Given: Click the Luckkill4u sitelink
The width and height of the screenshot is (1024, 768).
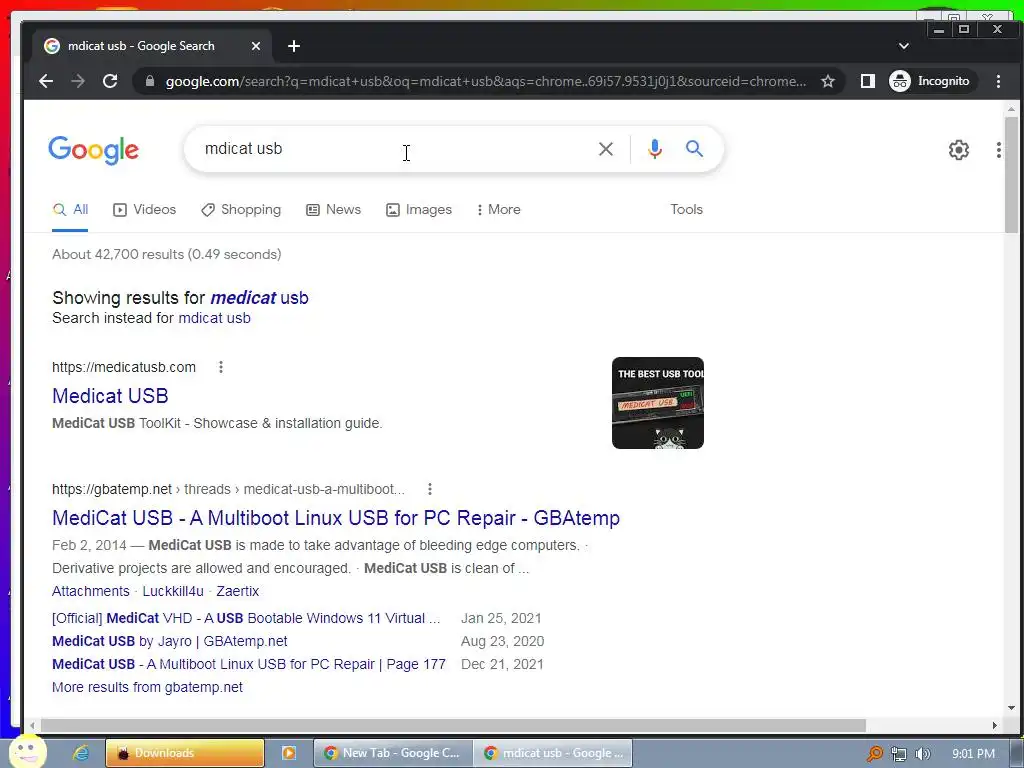Looking at the screenshot, I should pos(173,591).
